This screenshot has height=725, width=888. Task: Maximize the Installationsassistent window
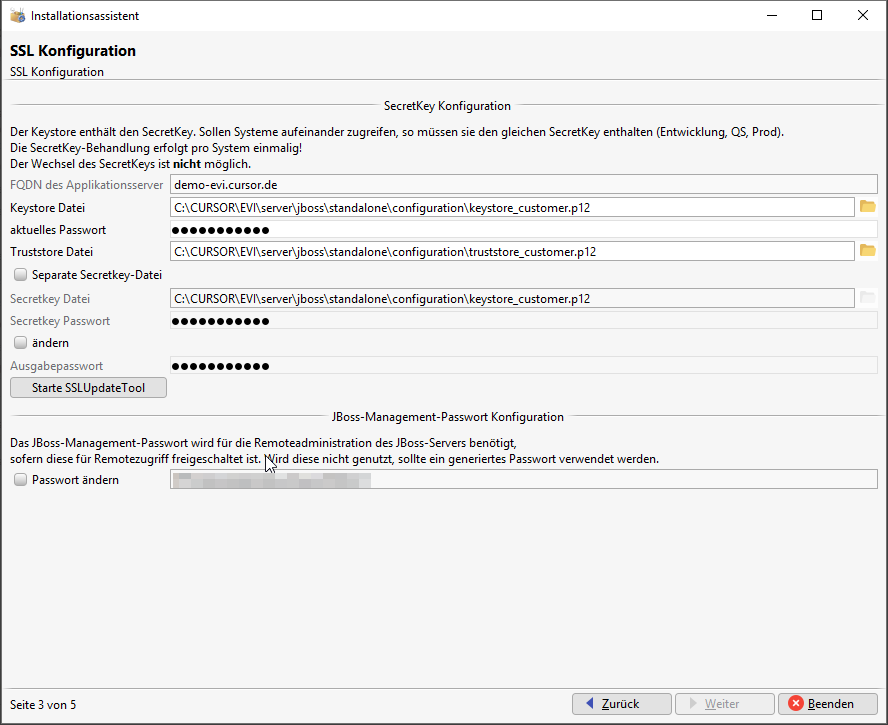tap(817, 16)
